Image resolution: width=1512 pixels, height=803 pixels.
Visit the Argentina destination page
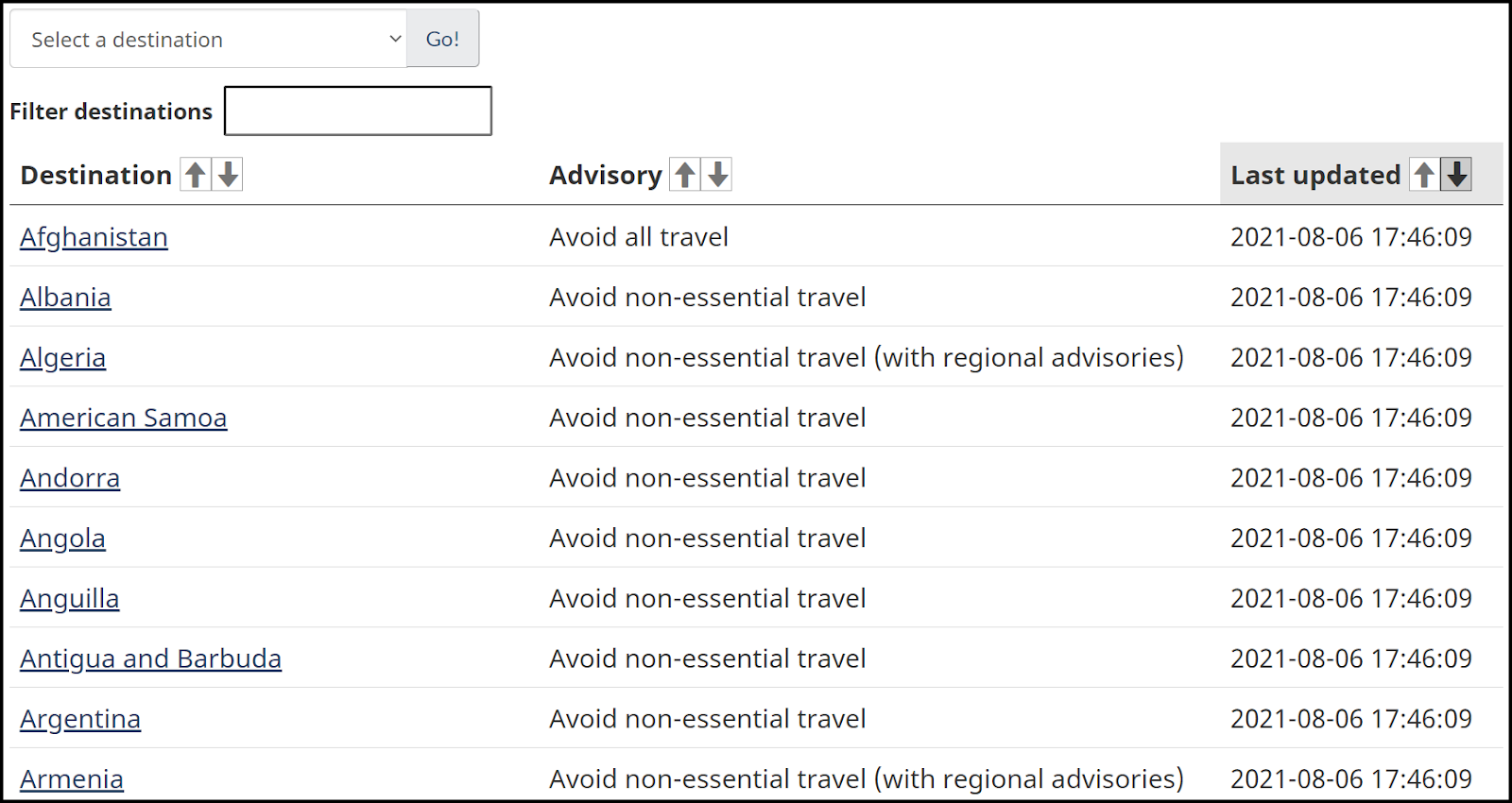point(80,720)
